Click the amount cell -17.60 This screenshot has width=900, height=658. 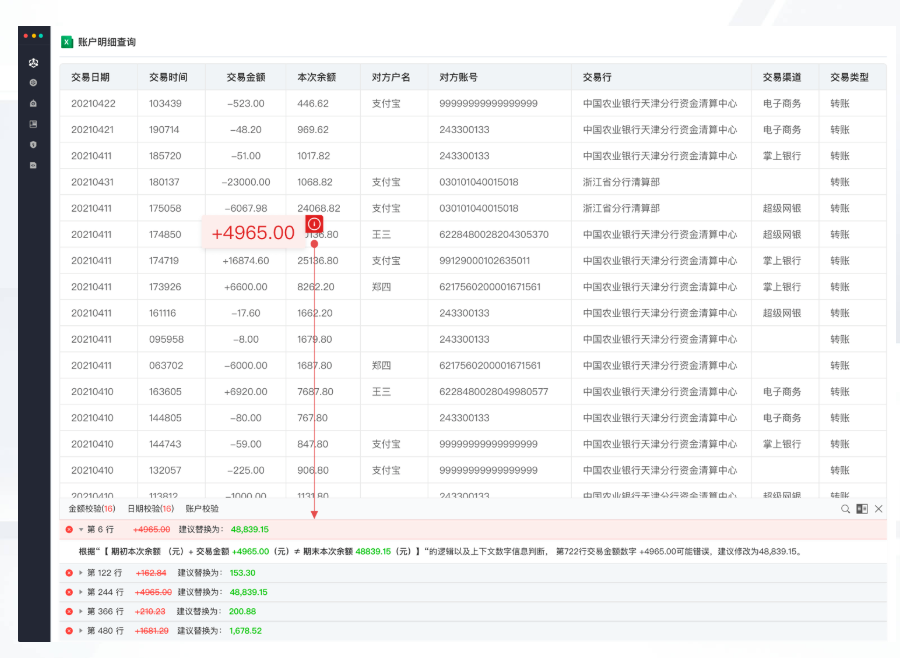coord(246,313)
